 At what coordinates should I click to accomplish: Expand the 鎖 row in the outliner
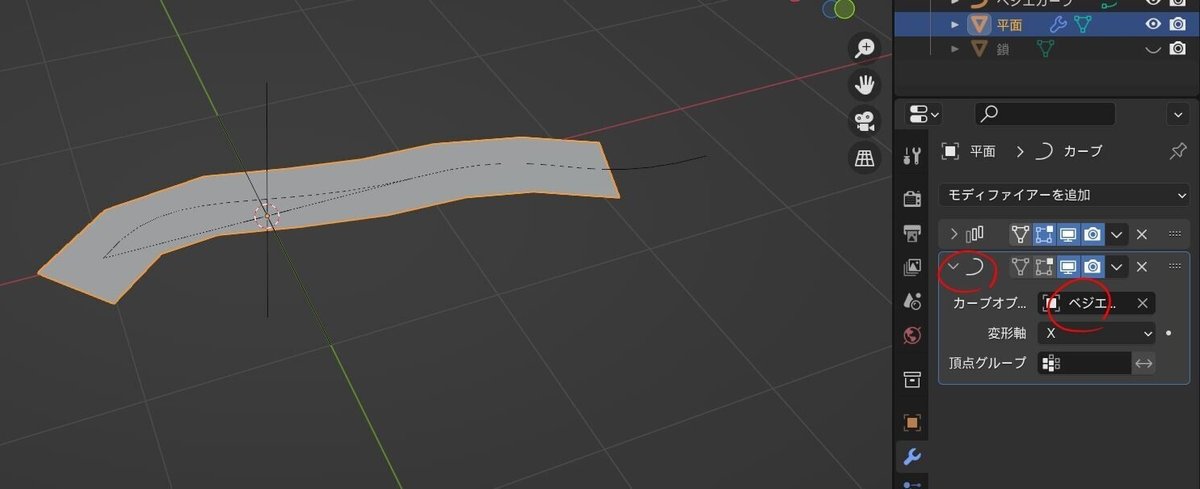954,47
